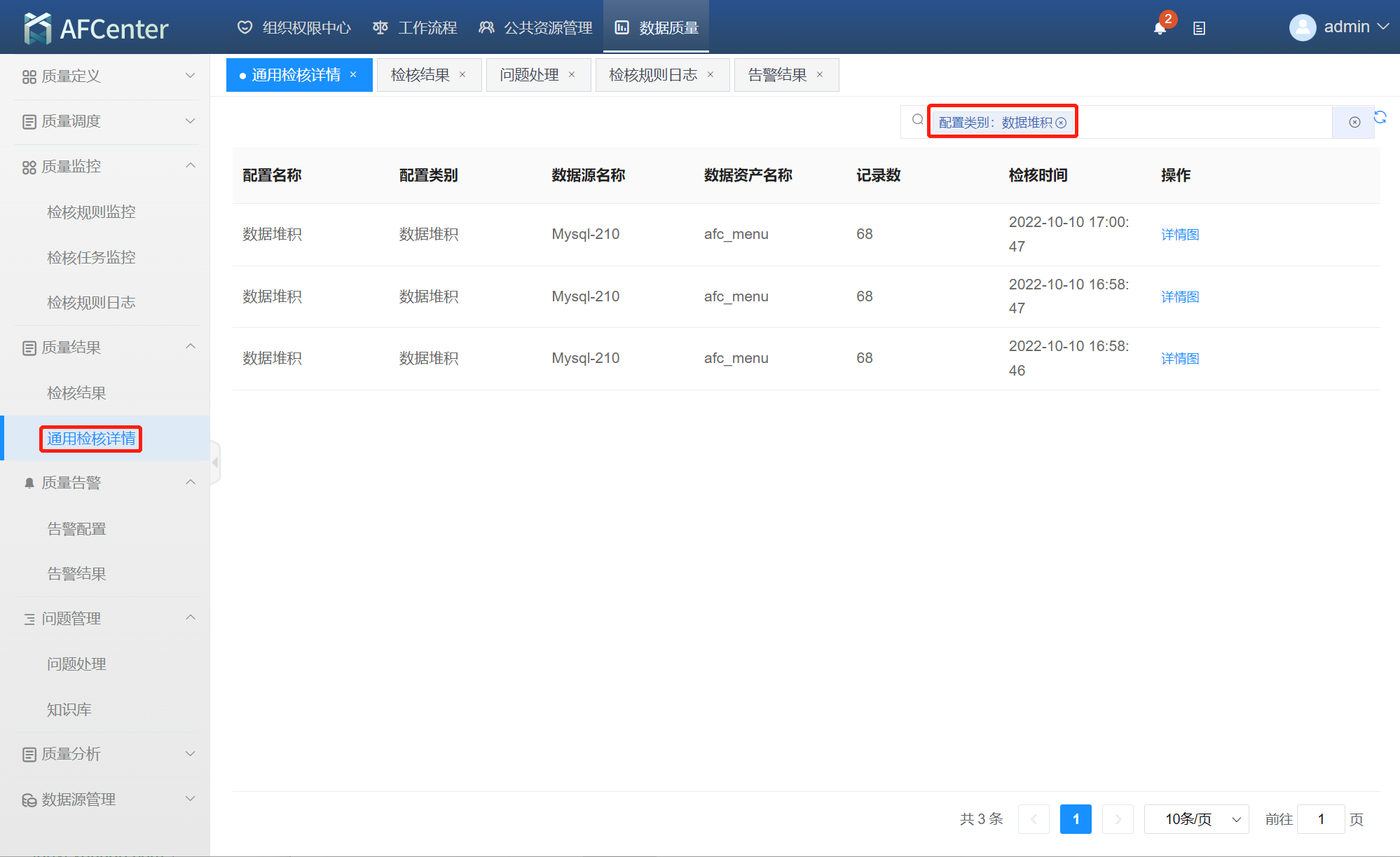Screen dimensions: 1400x857
Task: Close the 检核结果 tab
Action: point(462,75)
